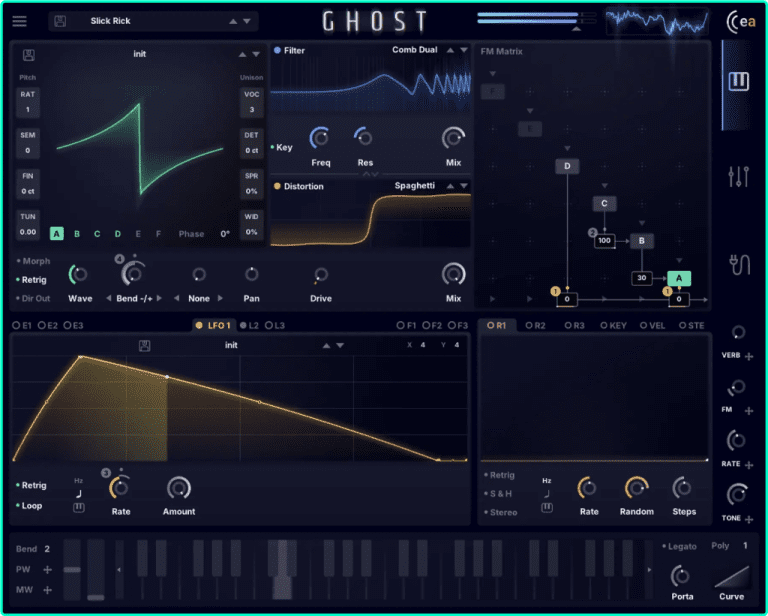Open the mixer sliders sidebar icon
768x616 pixels.
click(739, 176)
